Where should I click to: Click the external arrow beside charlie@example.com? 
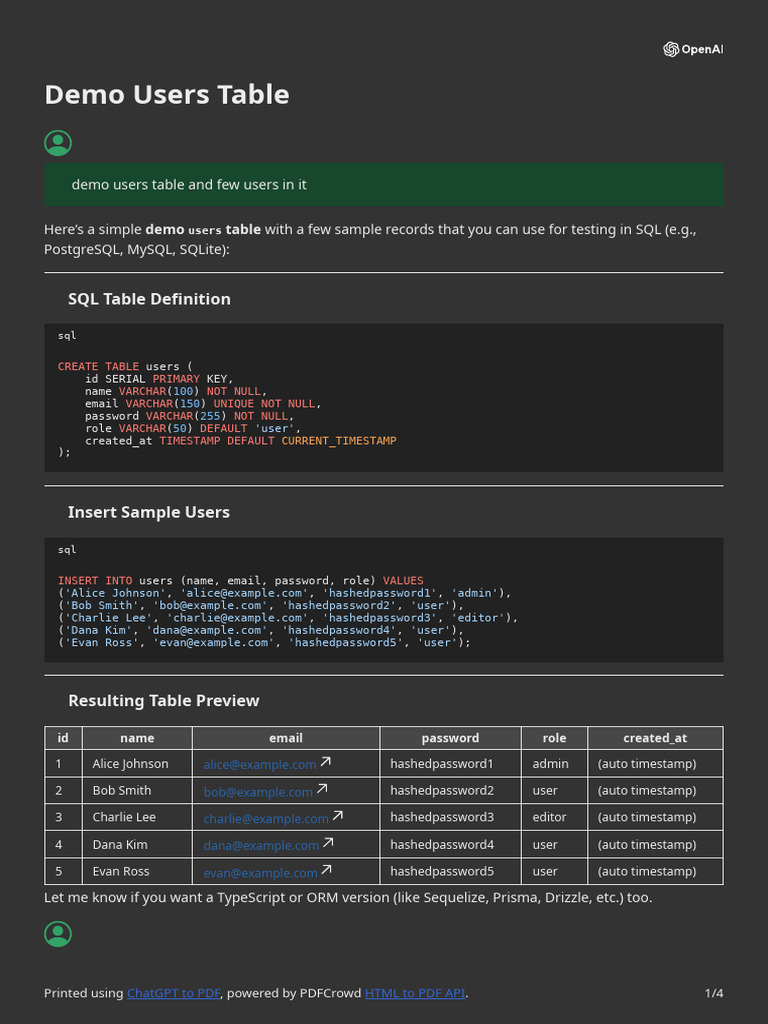coord(338,817)
